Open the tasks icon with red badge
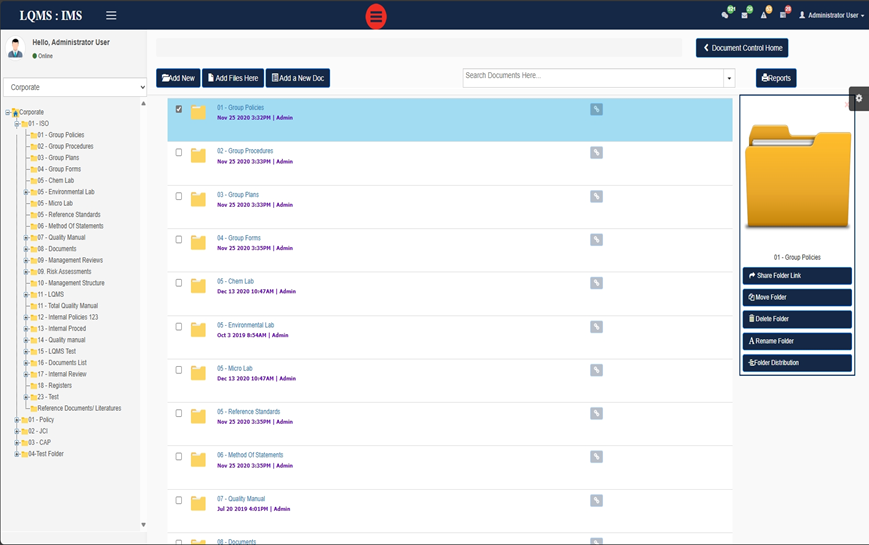 click(x=783, y=15)
